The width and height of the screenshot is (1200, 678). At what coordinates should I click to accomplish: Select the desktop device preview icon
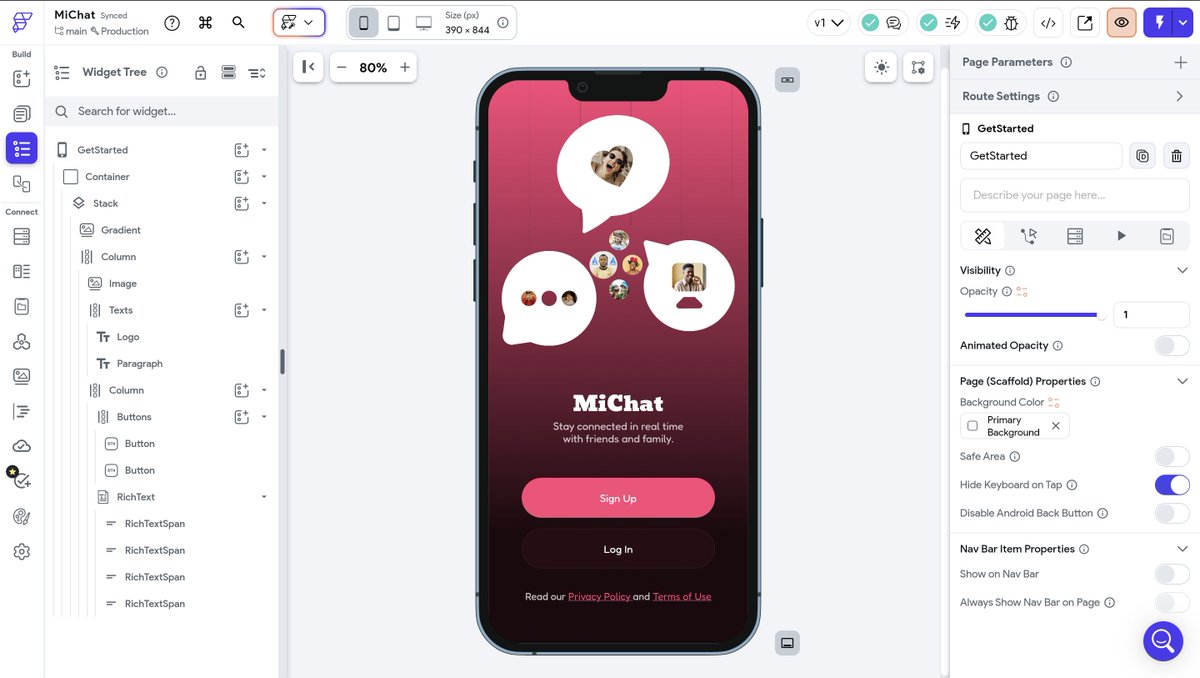423,22
